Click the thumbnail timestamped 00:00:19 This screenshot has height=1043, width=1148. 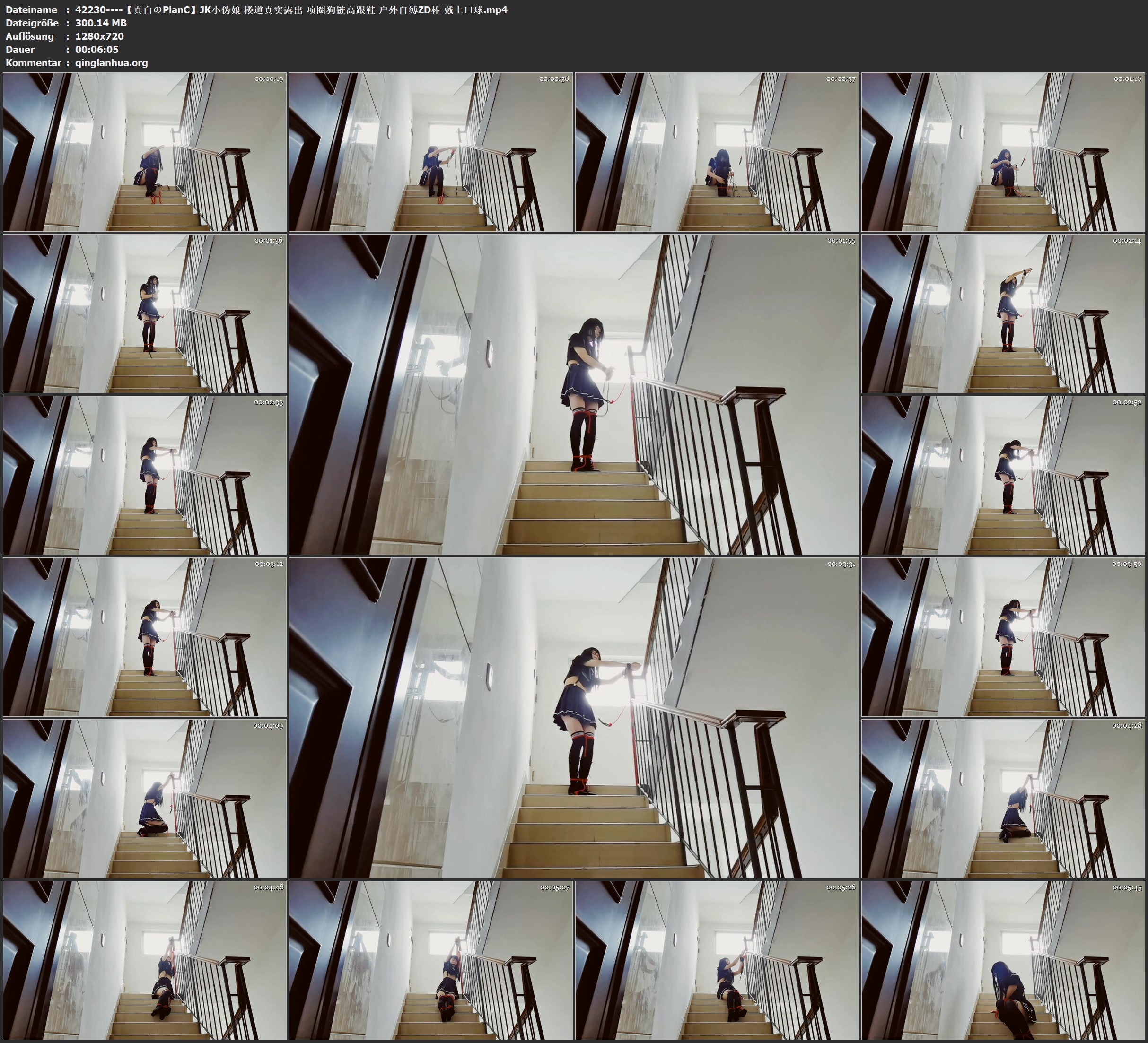point(145,152)
